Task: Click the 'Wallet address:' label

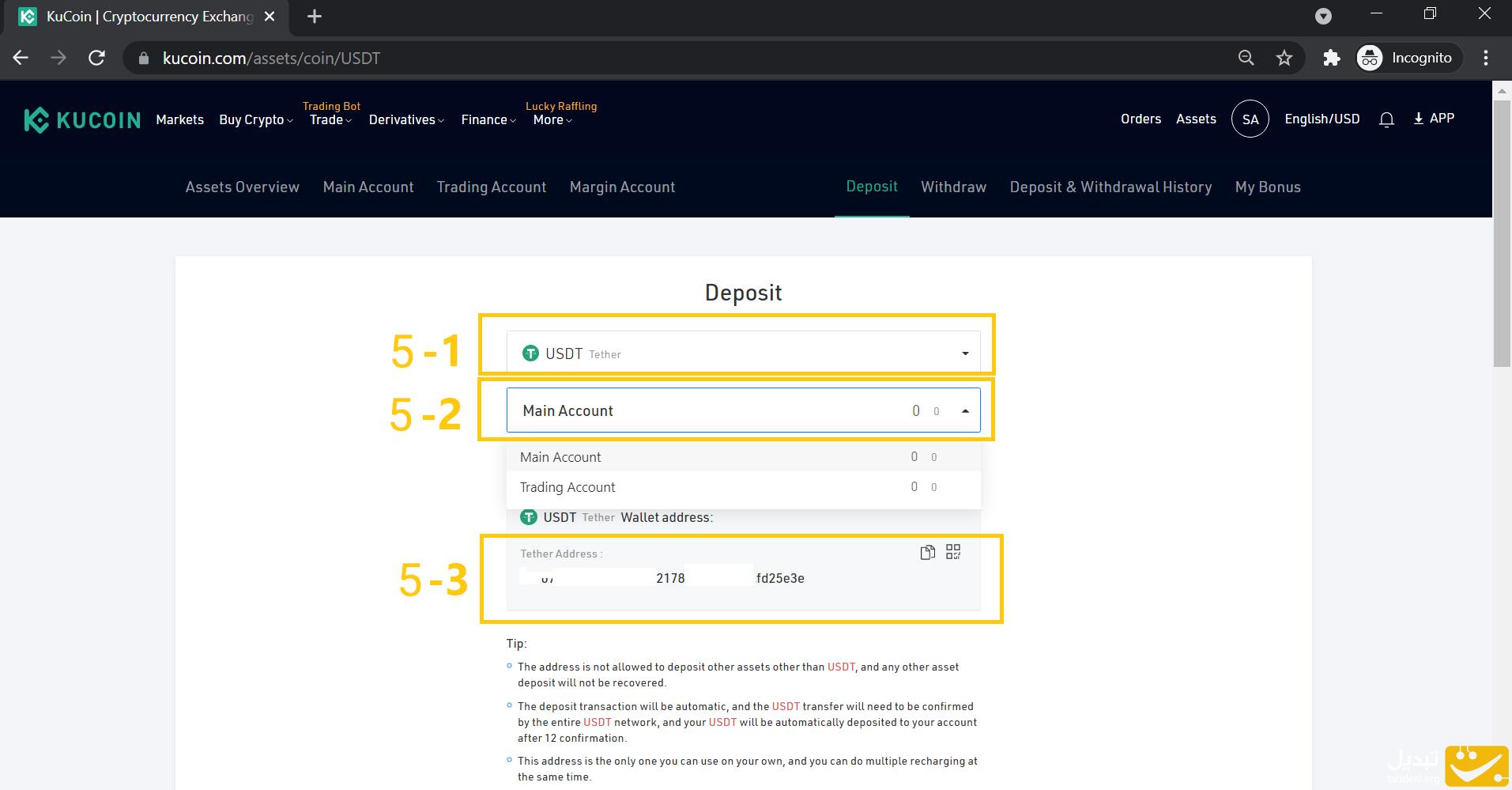Action: point(666,517)
